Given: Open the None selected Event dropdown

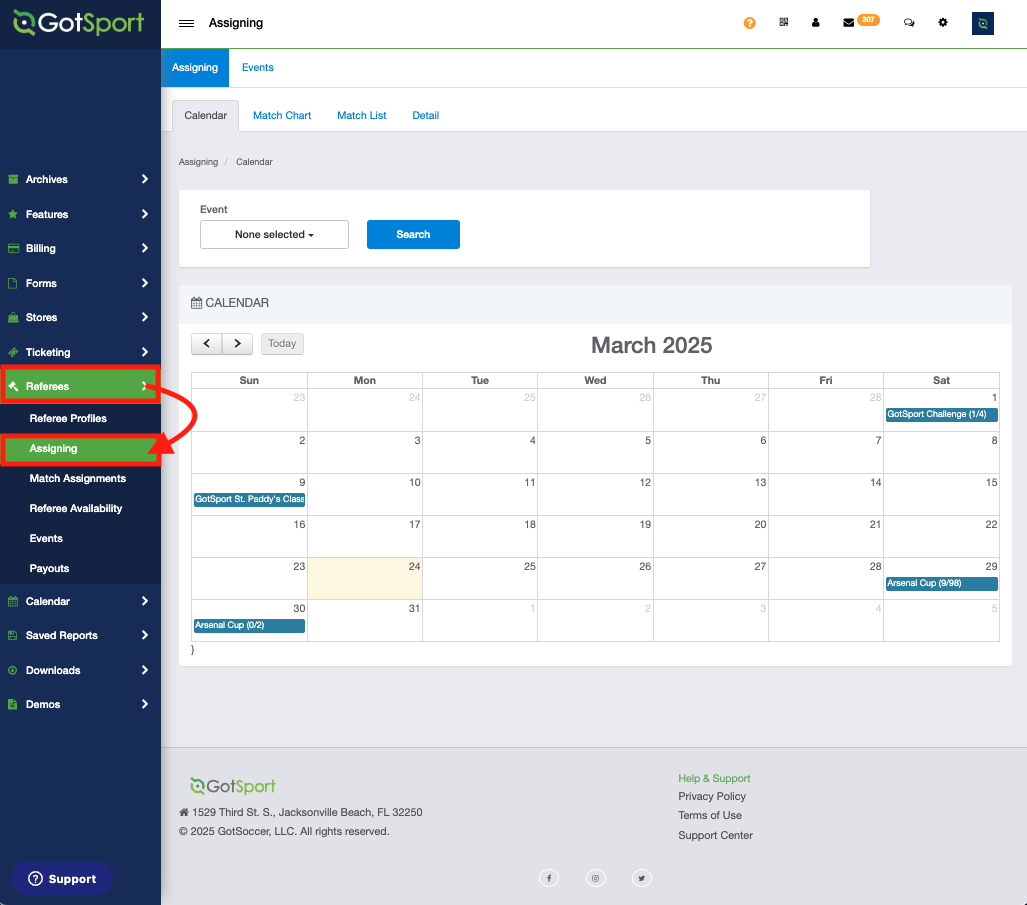Looking at the screenshot, I should point(273,234).
